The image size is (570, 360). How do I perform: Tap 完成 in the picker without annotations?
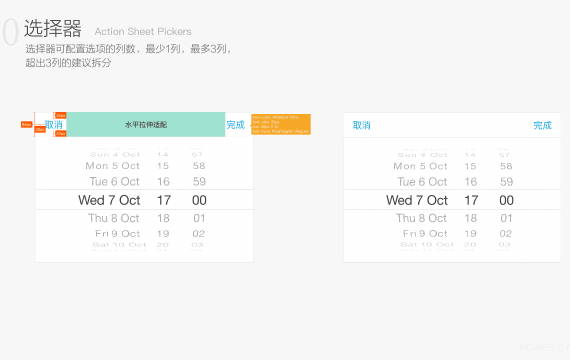pyautogui.click(x=542, y=125)
